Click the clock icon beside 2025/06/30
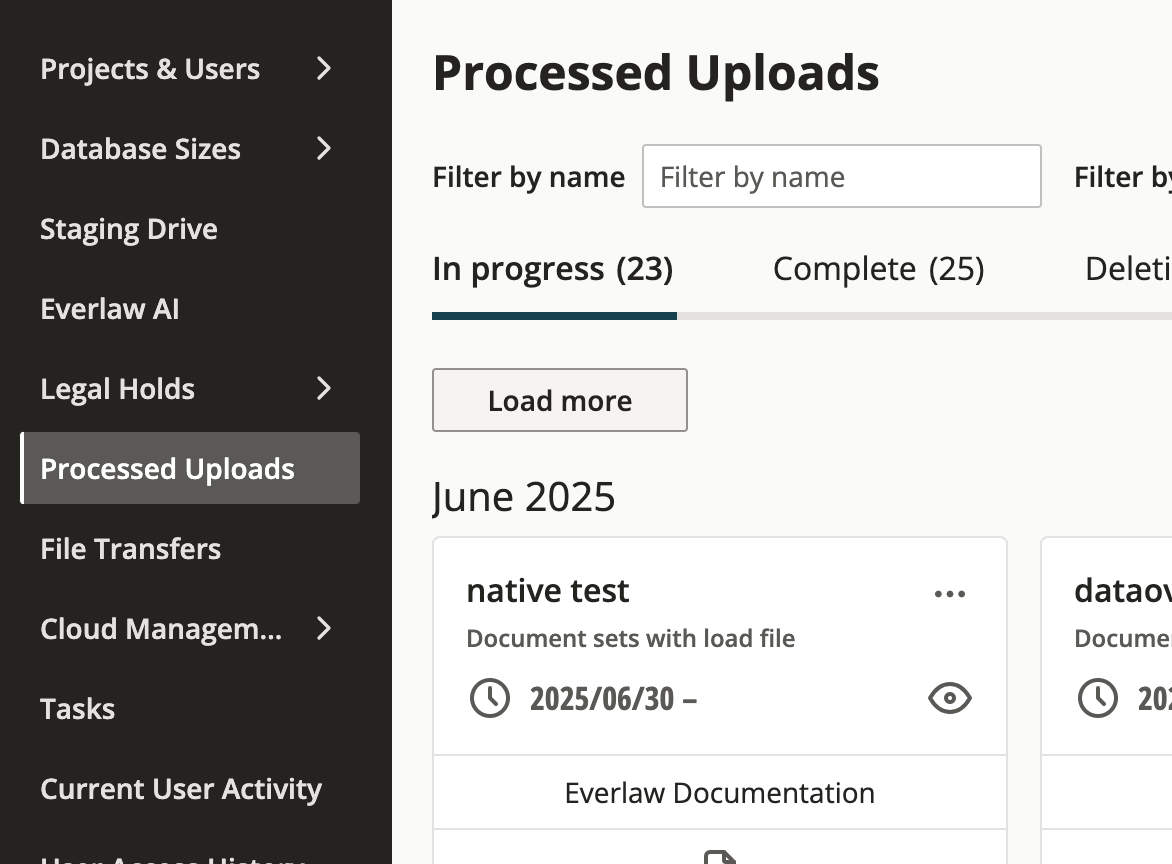 [x=490, y=698]
